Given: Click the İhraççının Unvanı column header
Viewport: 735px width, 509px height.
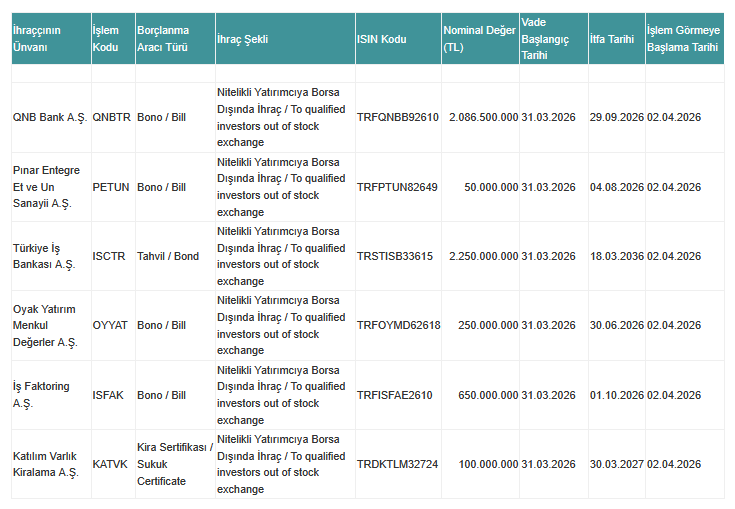Looking at the screenshot, I should click(37, 38).
